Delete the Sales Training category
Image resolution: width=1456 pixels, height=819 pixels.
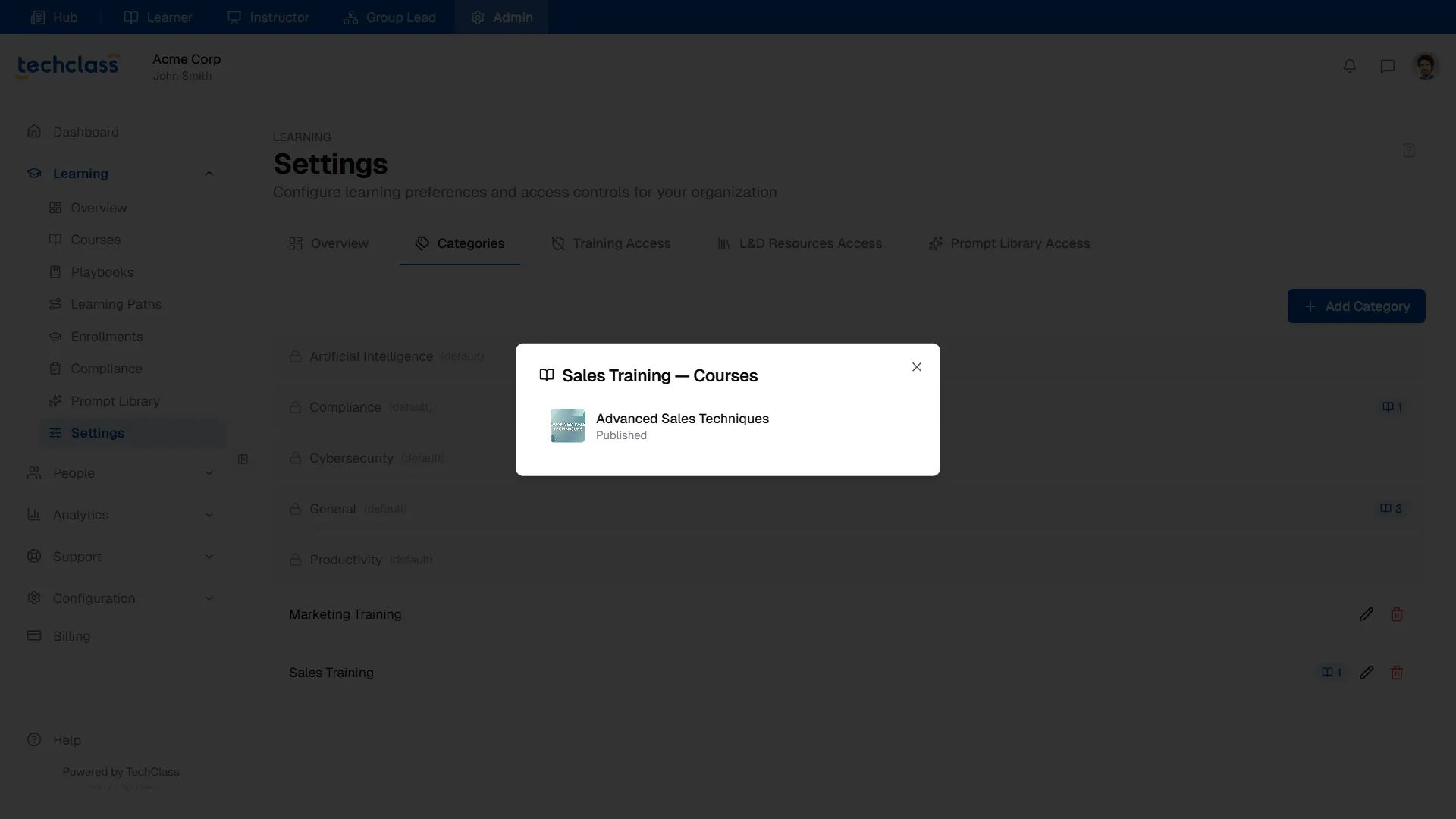point(1397,673)
